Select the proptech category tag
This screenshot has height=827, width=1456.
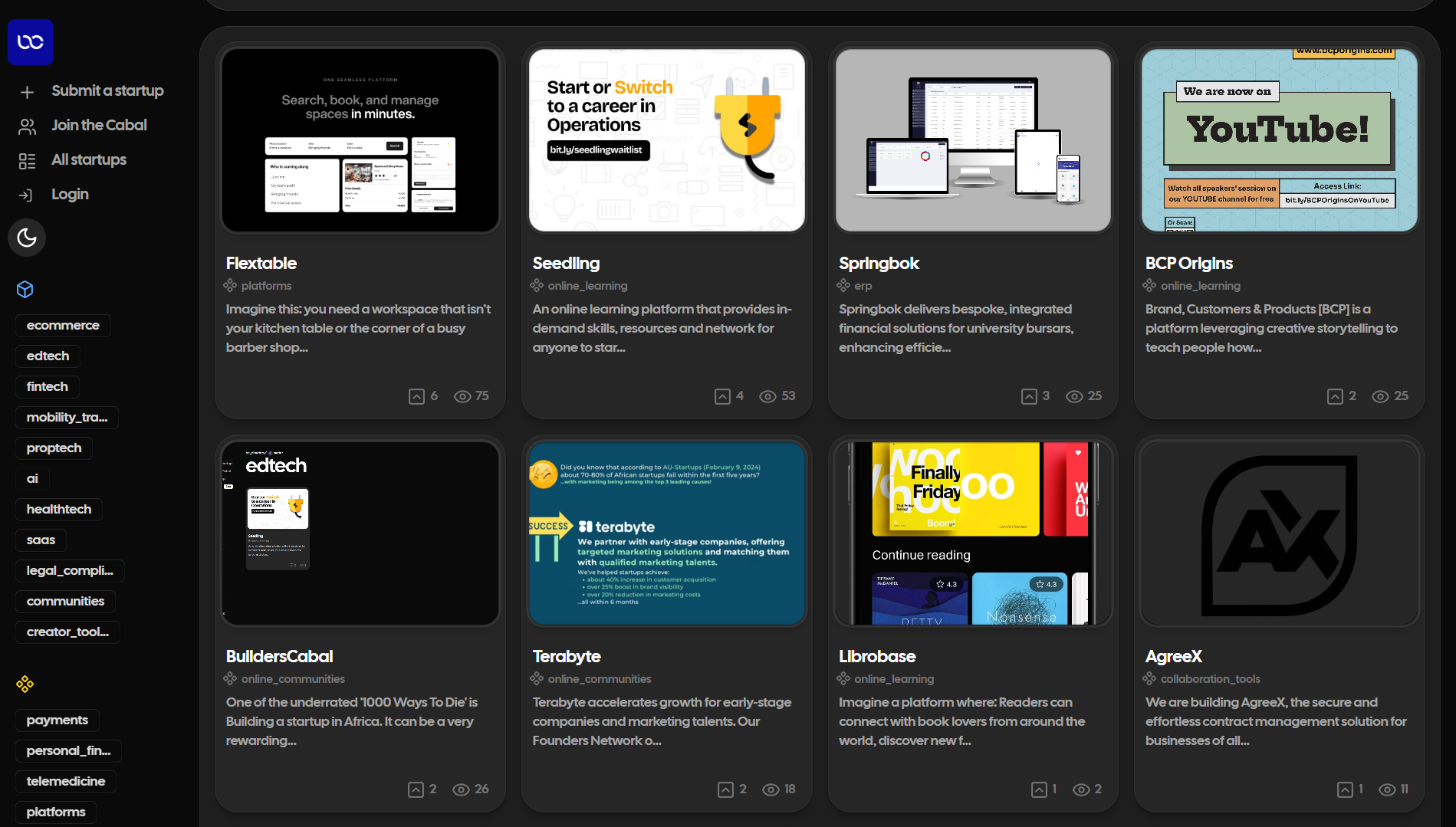coord(54,448)
